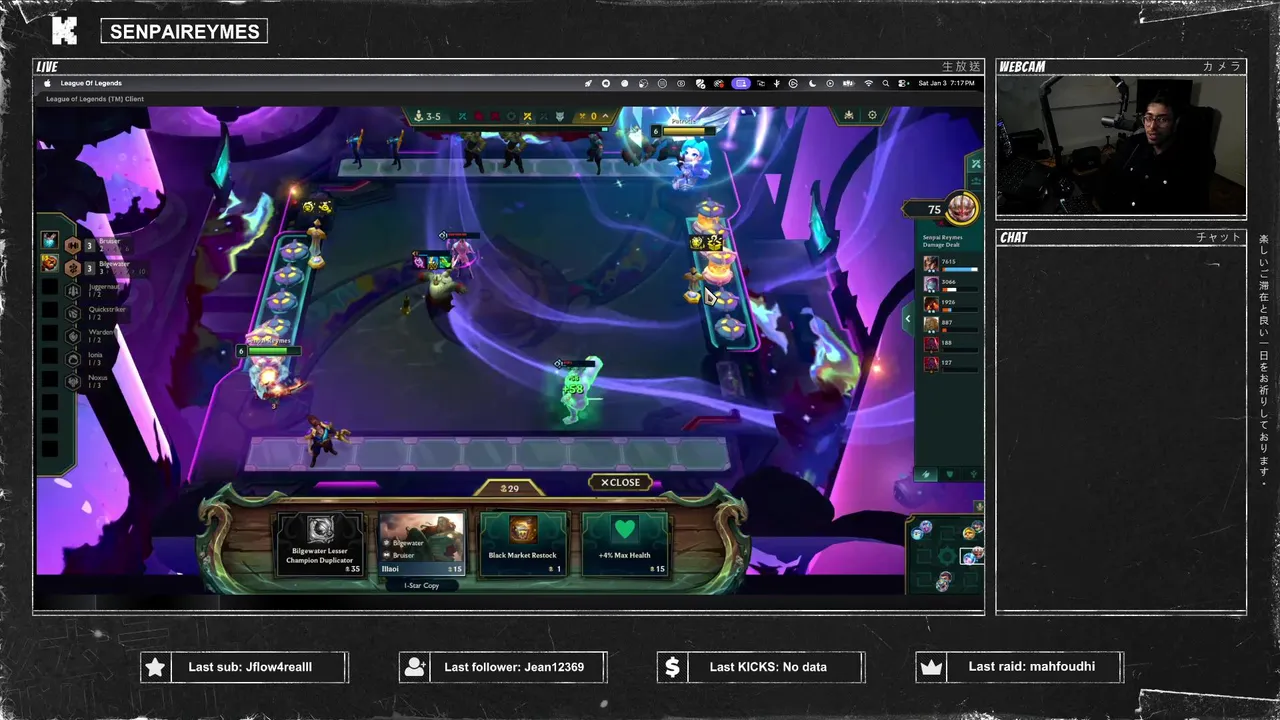Select the champion dealing 3066 damage
The width and height of the screenshot is (1280, 720).
[931, 284]
